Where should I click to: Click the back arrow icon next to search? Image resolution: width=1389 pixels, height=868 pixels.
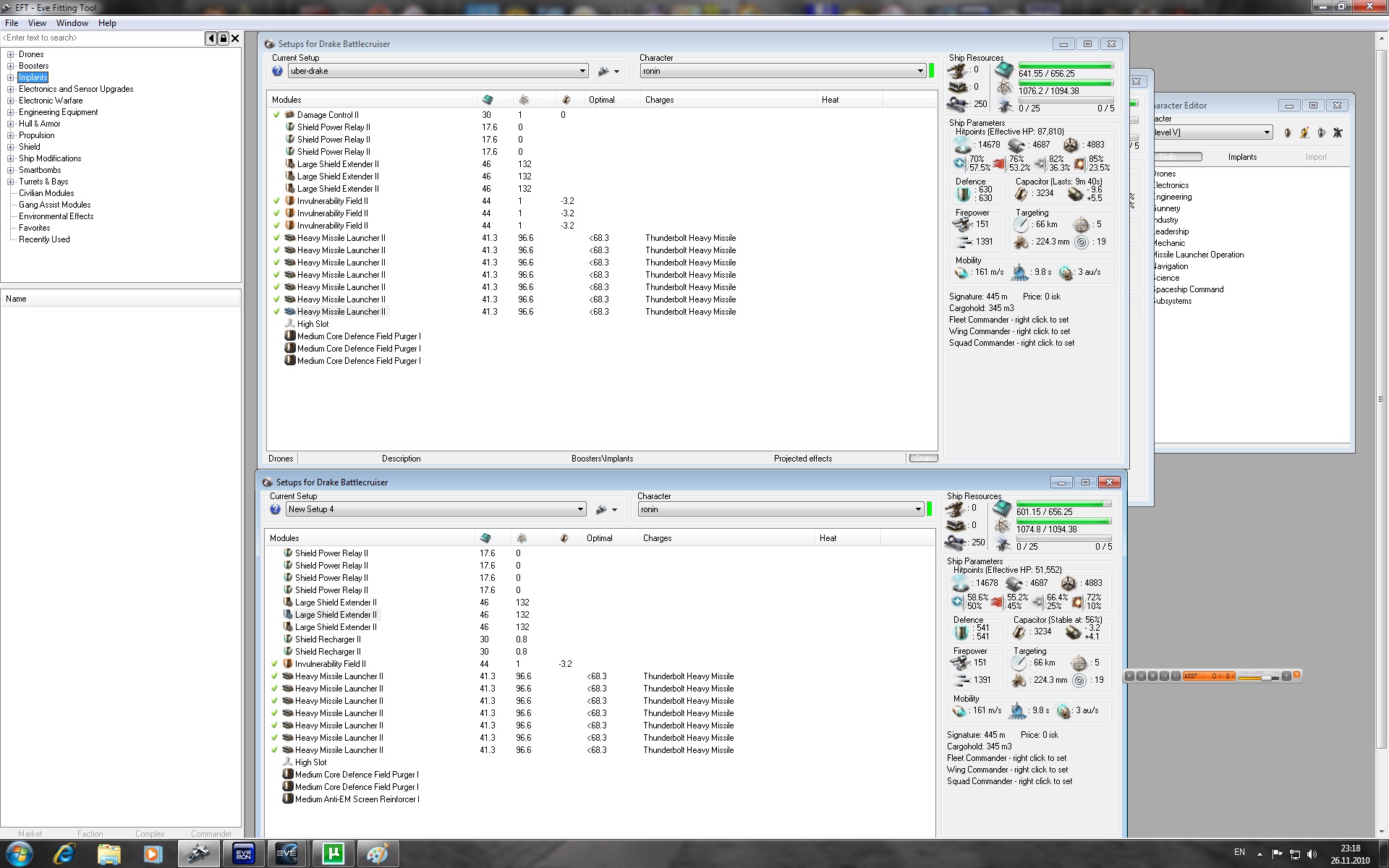(x=211, y=38)
